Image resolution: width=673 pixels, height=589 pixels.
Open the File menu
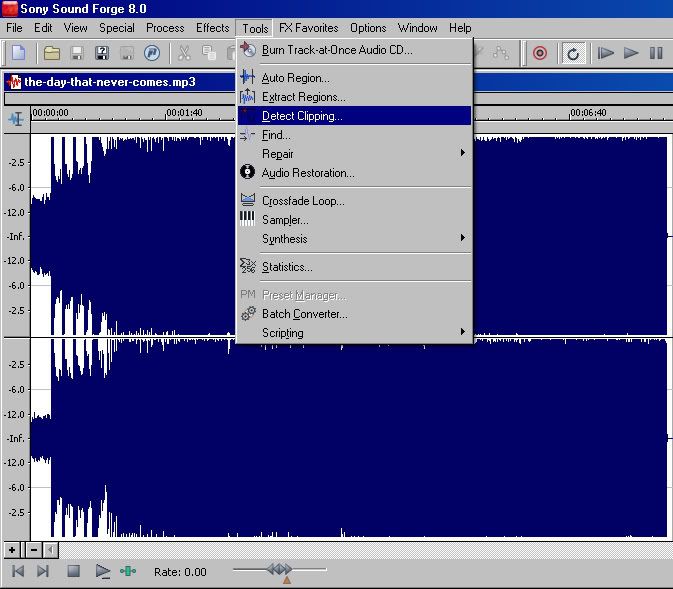point(14,28)
